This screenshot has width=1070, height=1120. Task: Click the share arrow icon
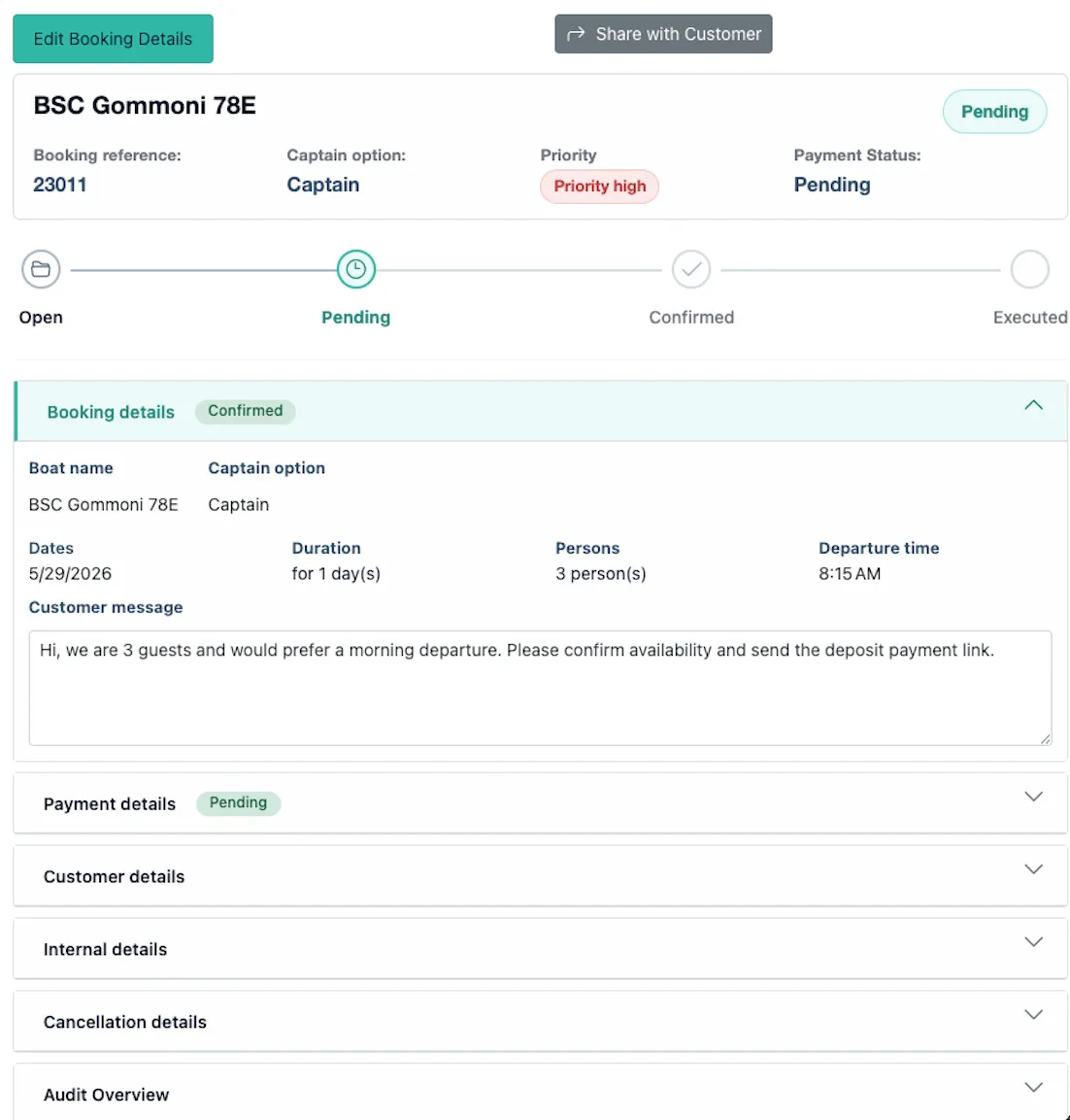tap(576, 34)
